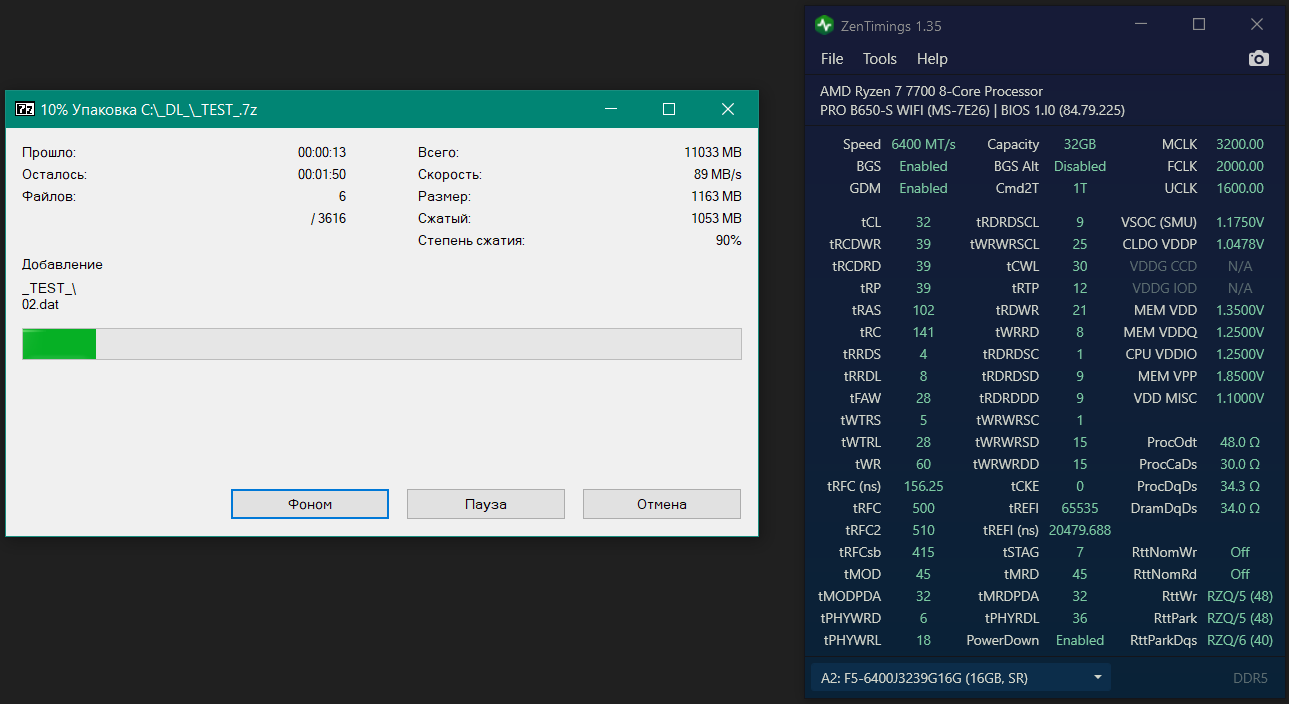1289x704 pixels.
Task: Click the FCLK 2000.00 value
Action: (x=1240, y=166)
